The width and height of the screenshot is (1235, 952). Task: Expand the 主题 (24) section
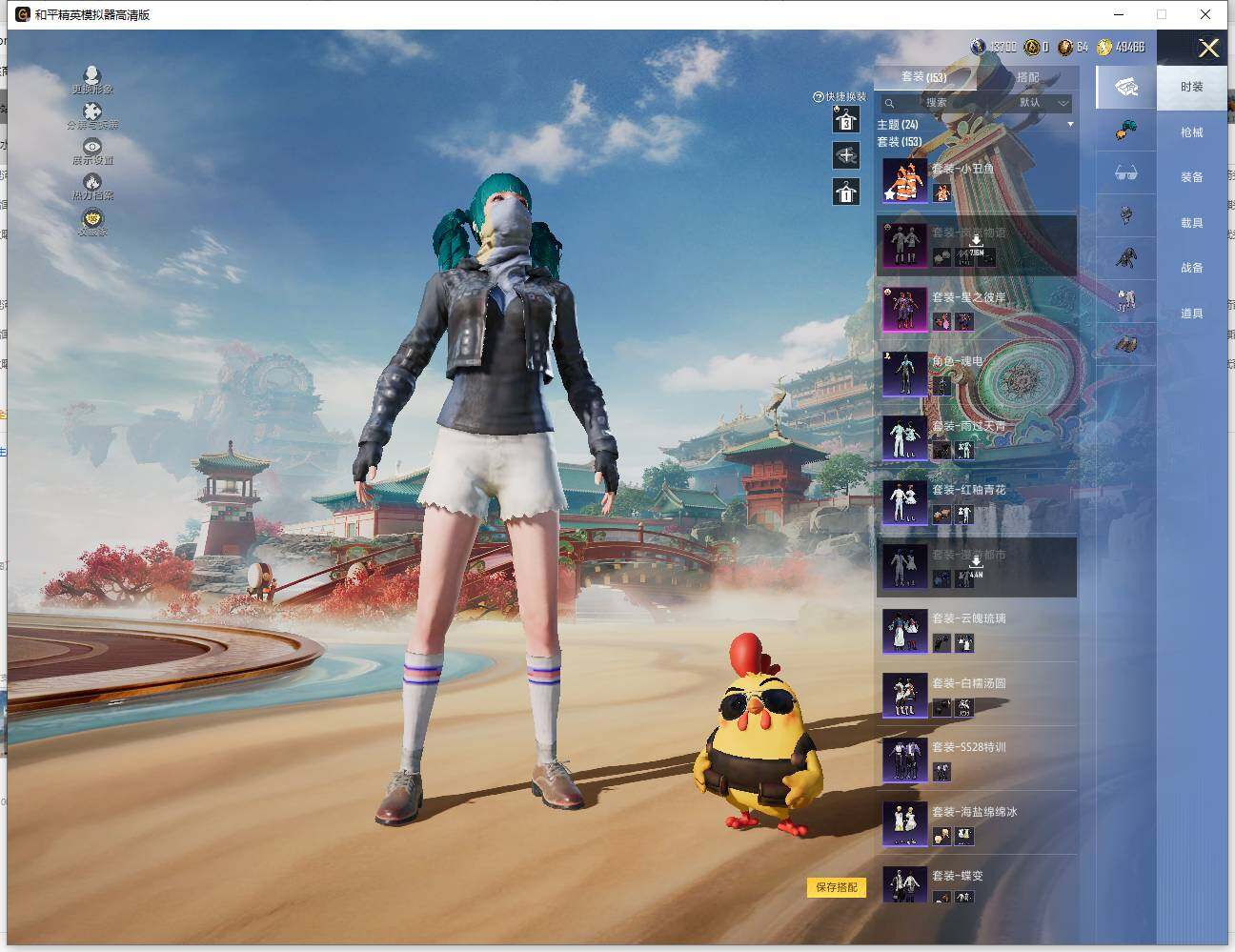(x=976, y=125)
